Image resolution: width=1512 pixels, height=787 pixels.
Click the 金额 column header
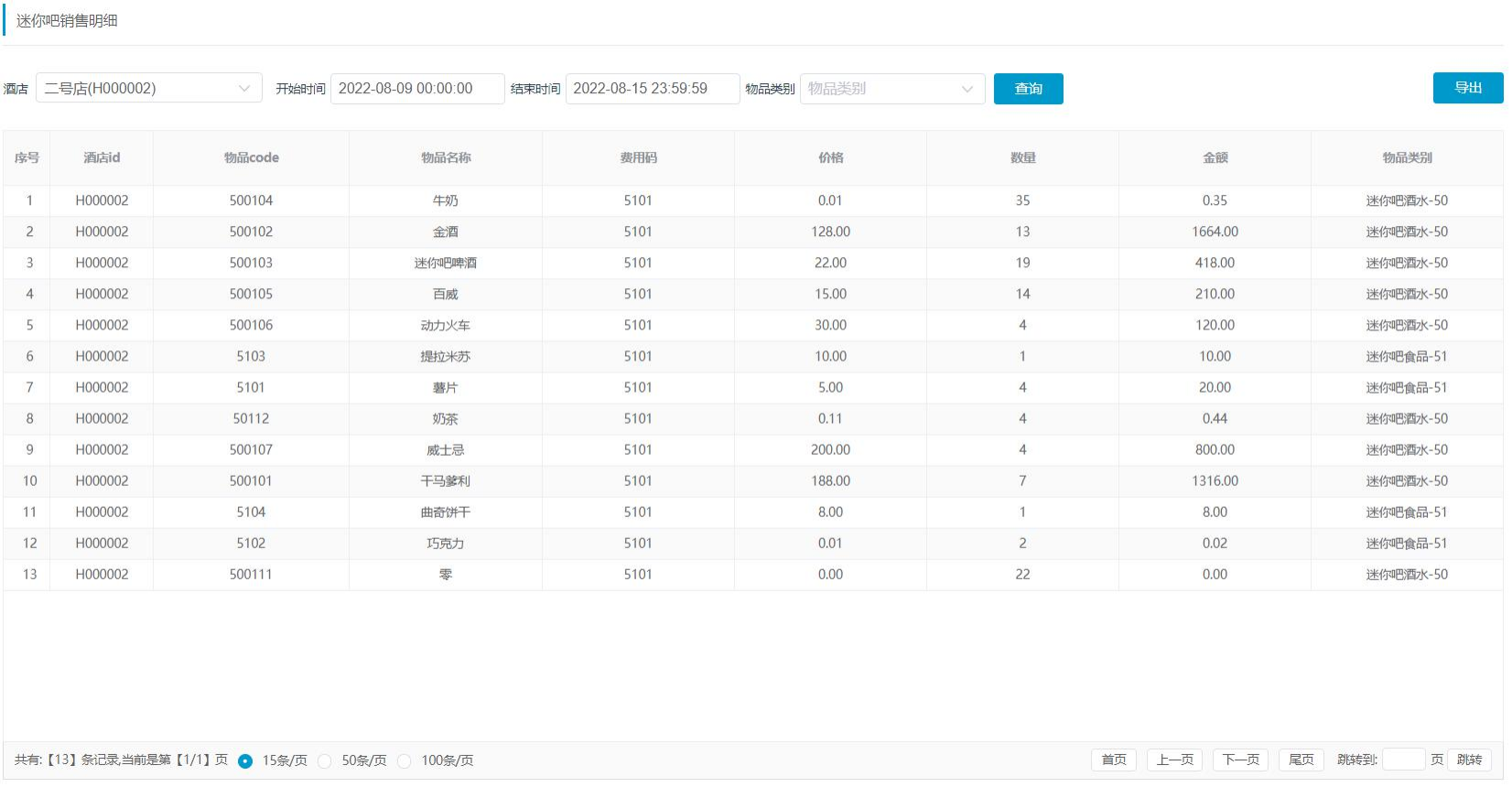click(x=1215, y=157)
